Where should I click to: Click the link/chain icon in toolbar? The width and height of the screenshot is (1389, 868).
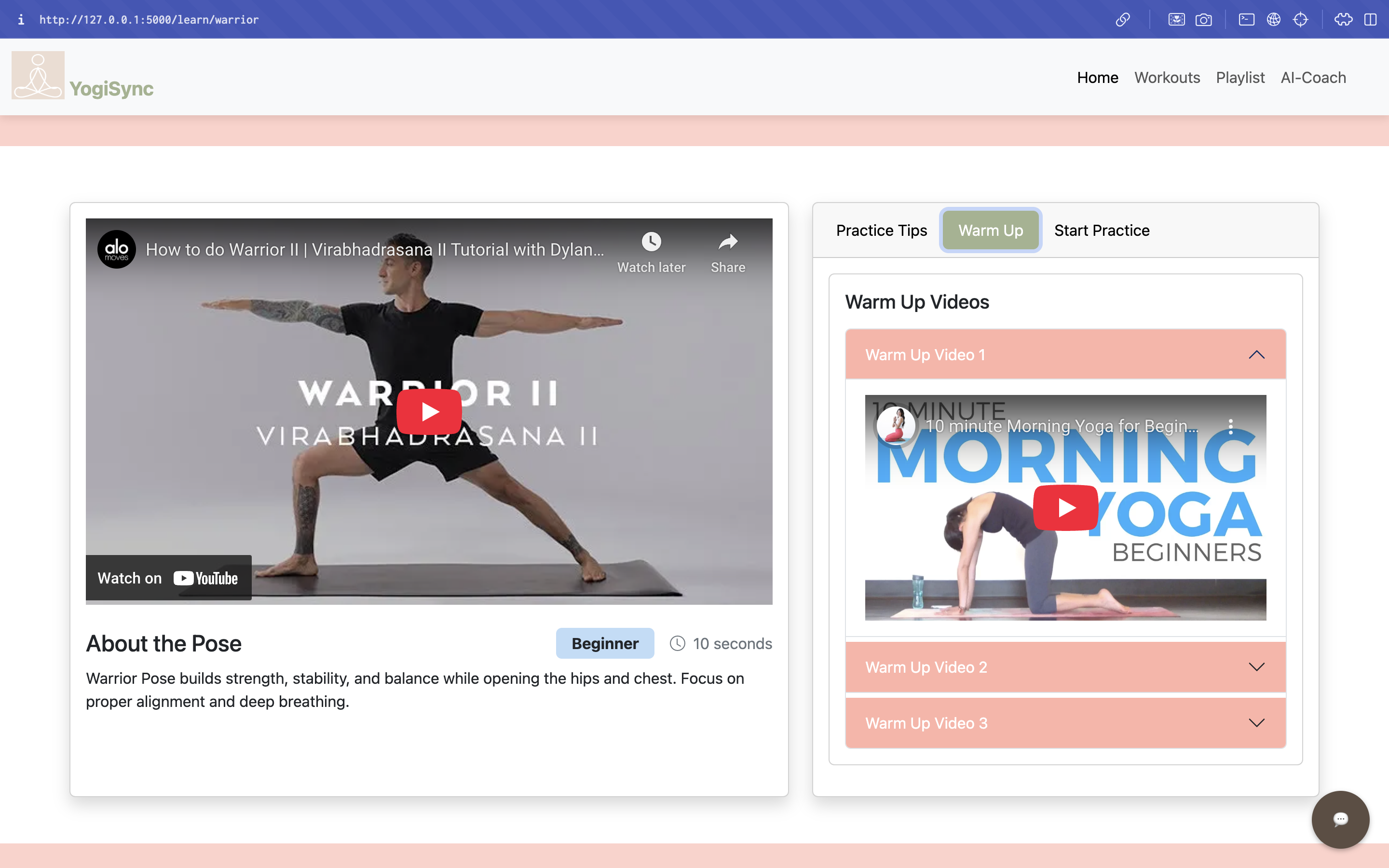(x=1123, y=19)
